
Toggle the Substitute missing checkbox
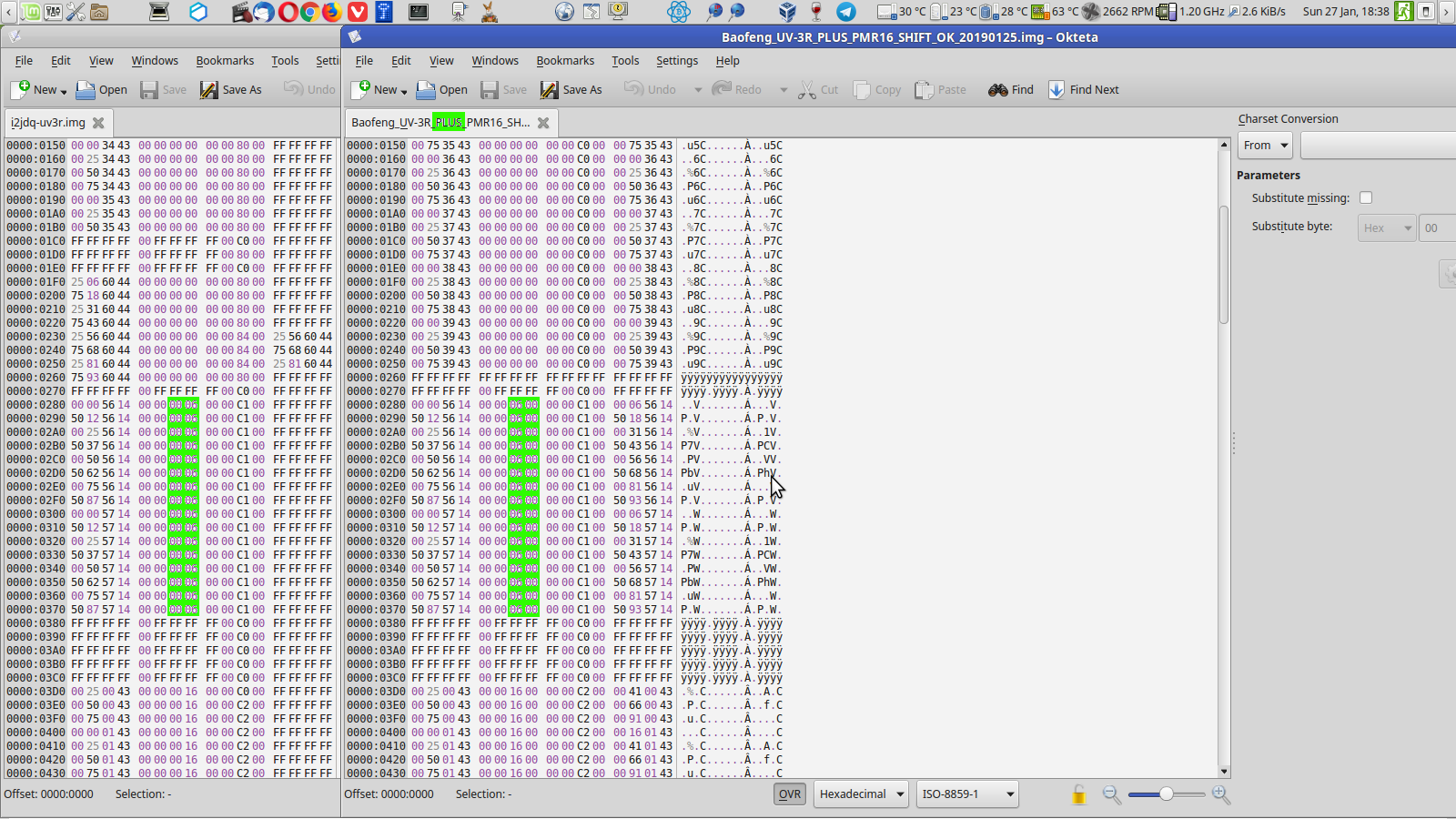point(1366,197)
